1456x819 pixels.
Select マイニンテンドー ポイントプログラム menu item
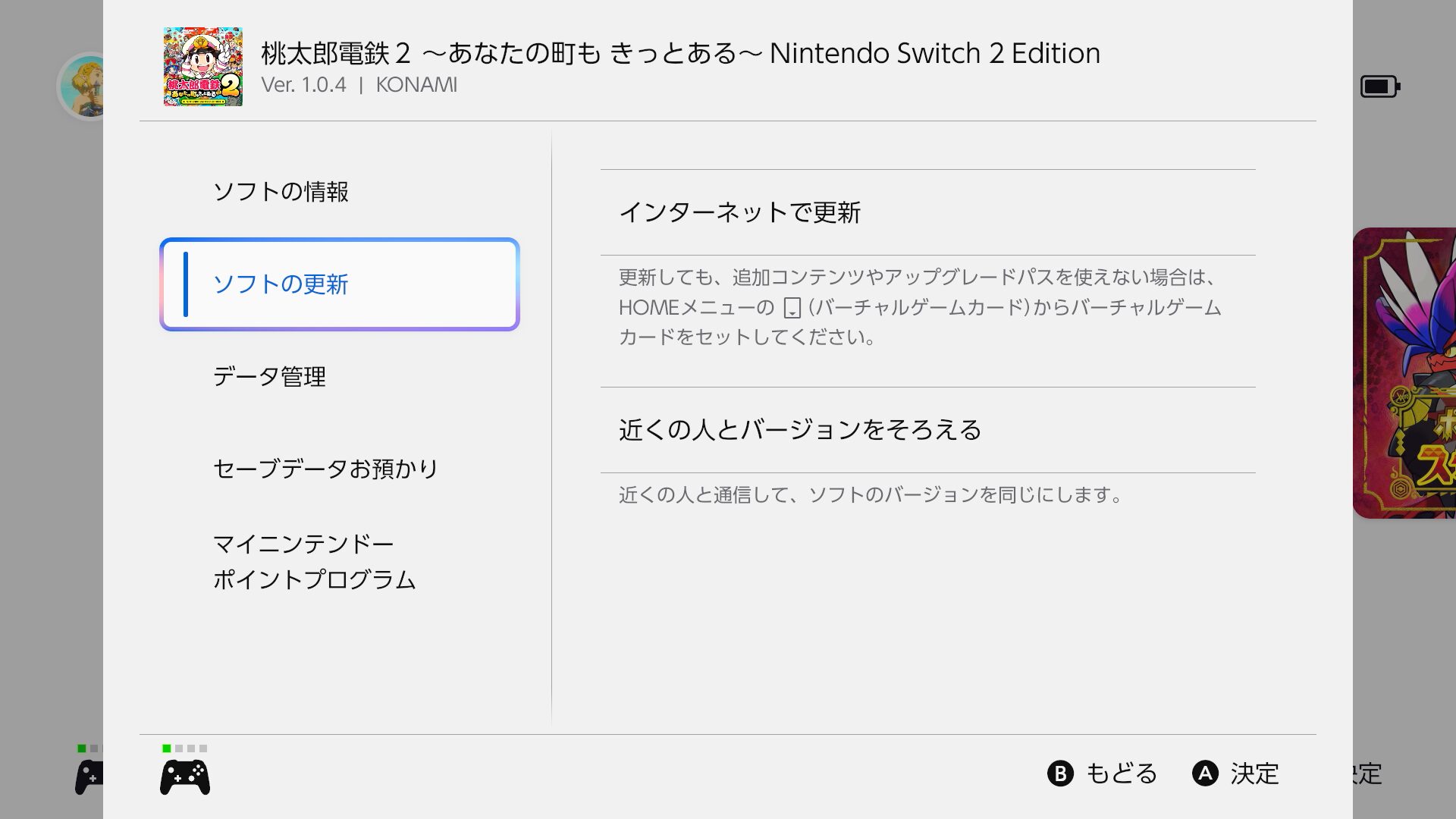coord(314,562)
